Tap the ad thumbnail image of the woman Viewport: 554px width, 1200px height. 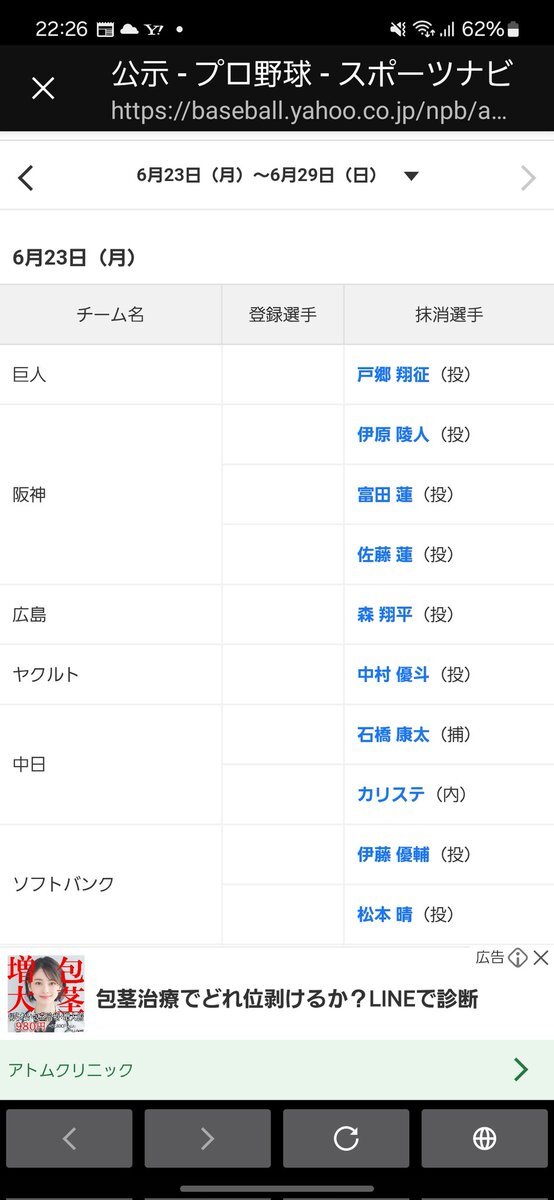point(46,994)
